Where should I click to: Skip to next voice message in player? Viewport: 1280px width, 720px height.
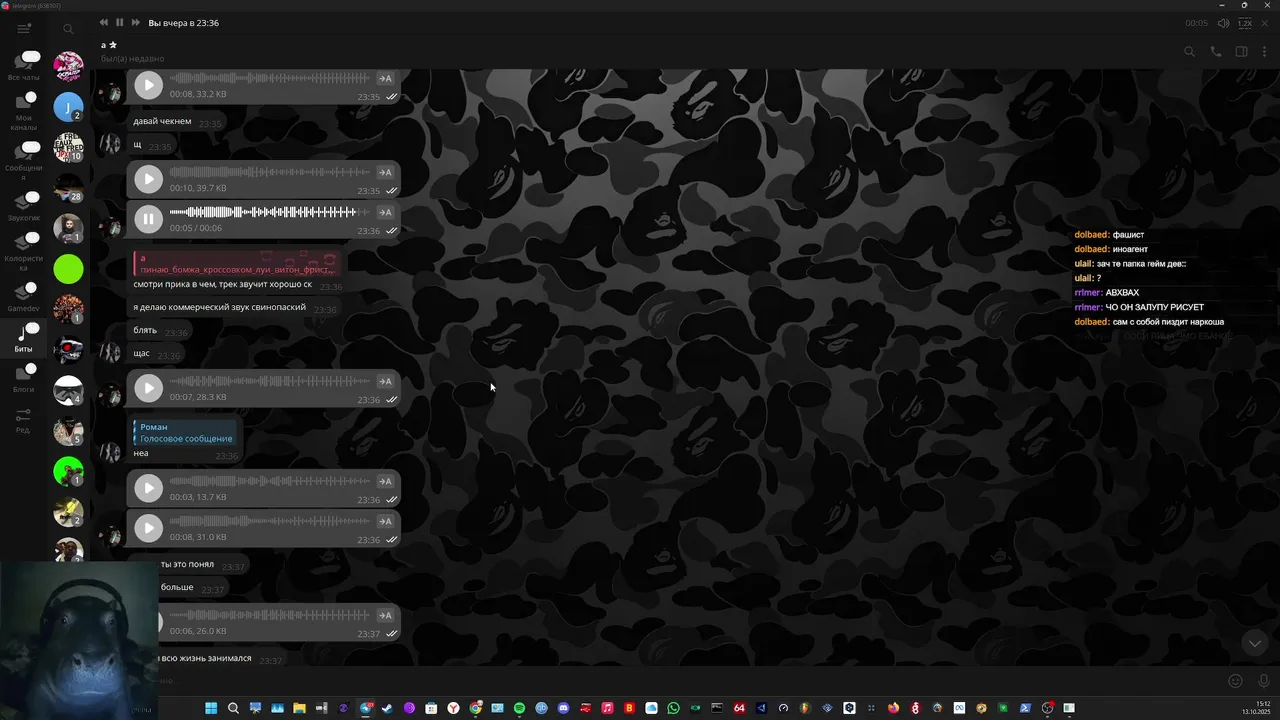[x=136, y=22]
